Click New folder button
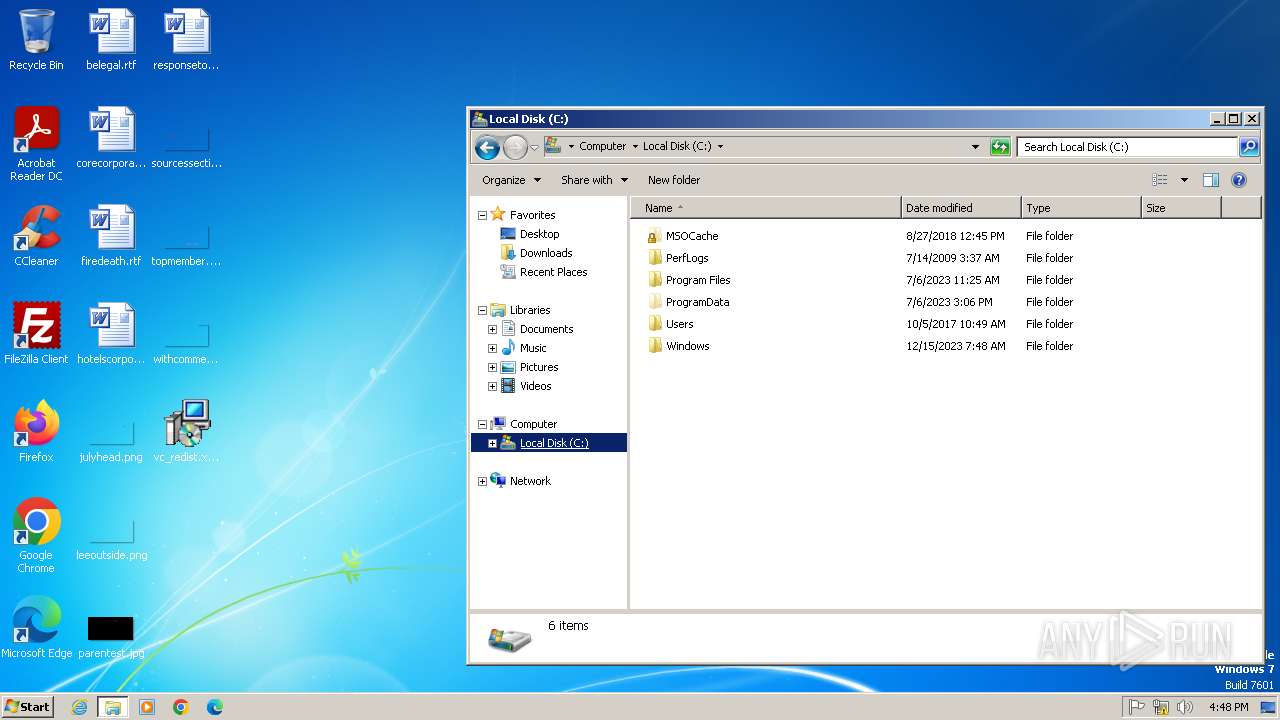This screenshot has width=1280, height=720. [674, 180]
